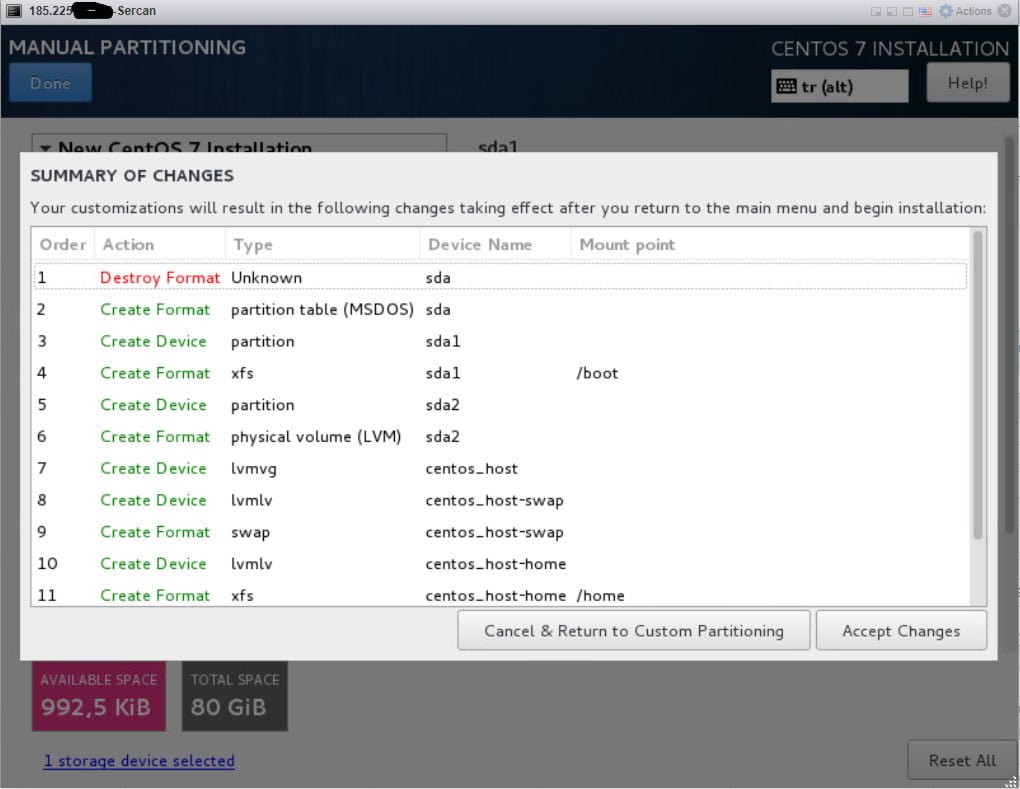Click the blue Done button
1020x789 pixels.
[50, 83]
